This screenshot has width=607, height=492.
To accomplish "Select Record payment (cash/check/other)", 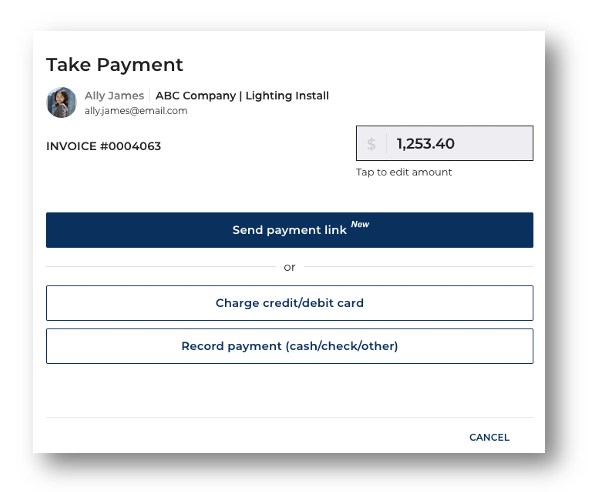I will click(x=290, y=346).
